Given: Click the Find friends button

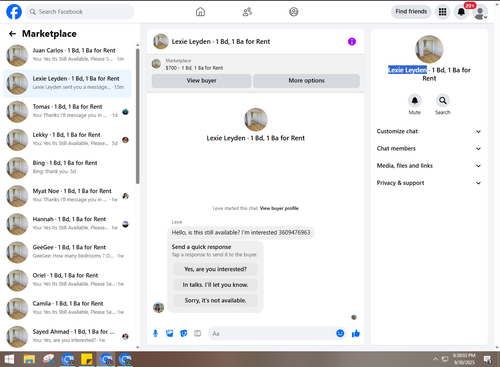Looking at the screenshot, I should (x=411, y=12).
